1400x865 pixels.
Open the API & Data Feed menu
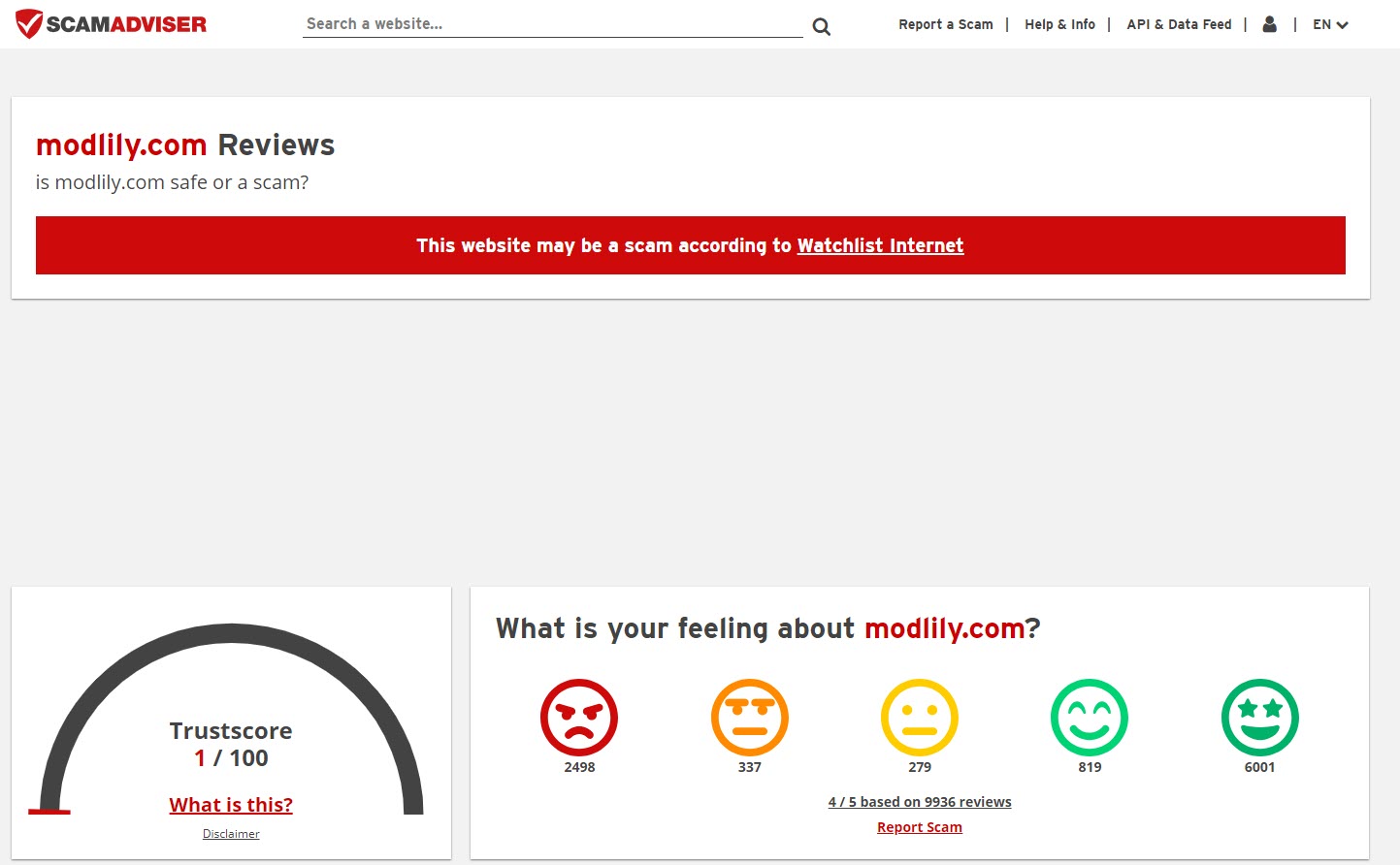[1179, 24]
